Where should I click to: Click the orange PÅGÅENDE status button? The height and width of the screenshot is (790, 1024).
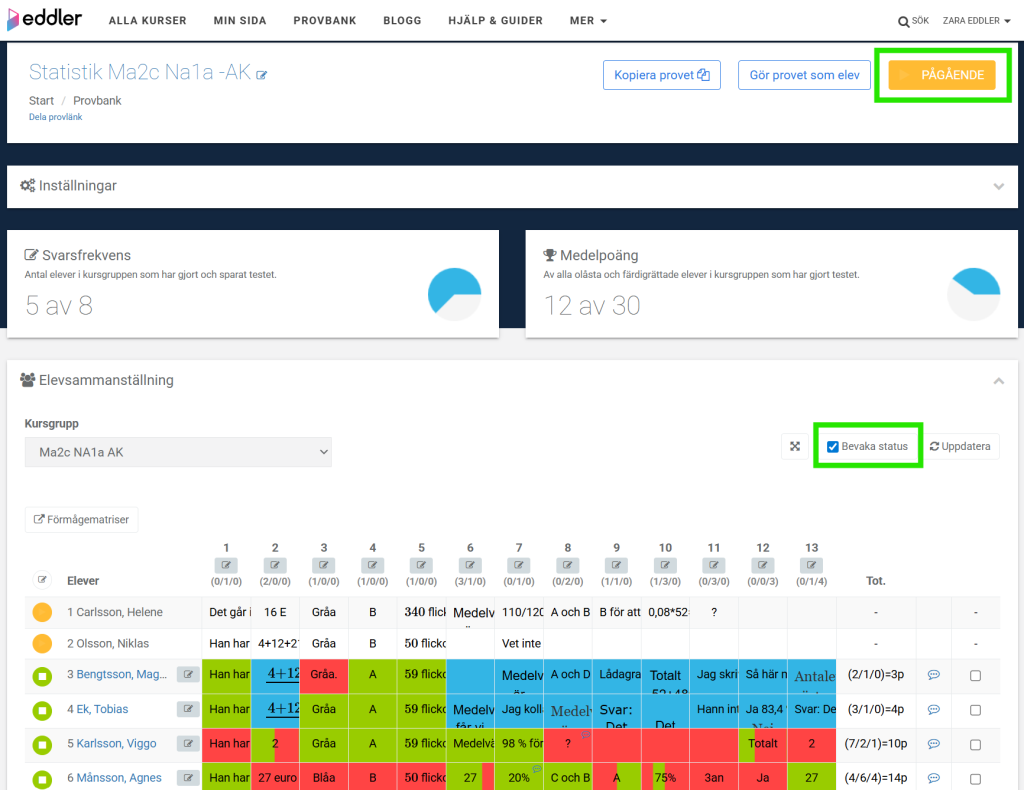942,75
